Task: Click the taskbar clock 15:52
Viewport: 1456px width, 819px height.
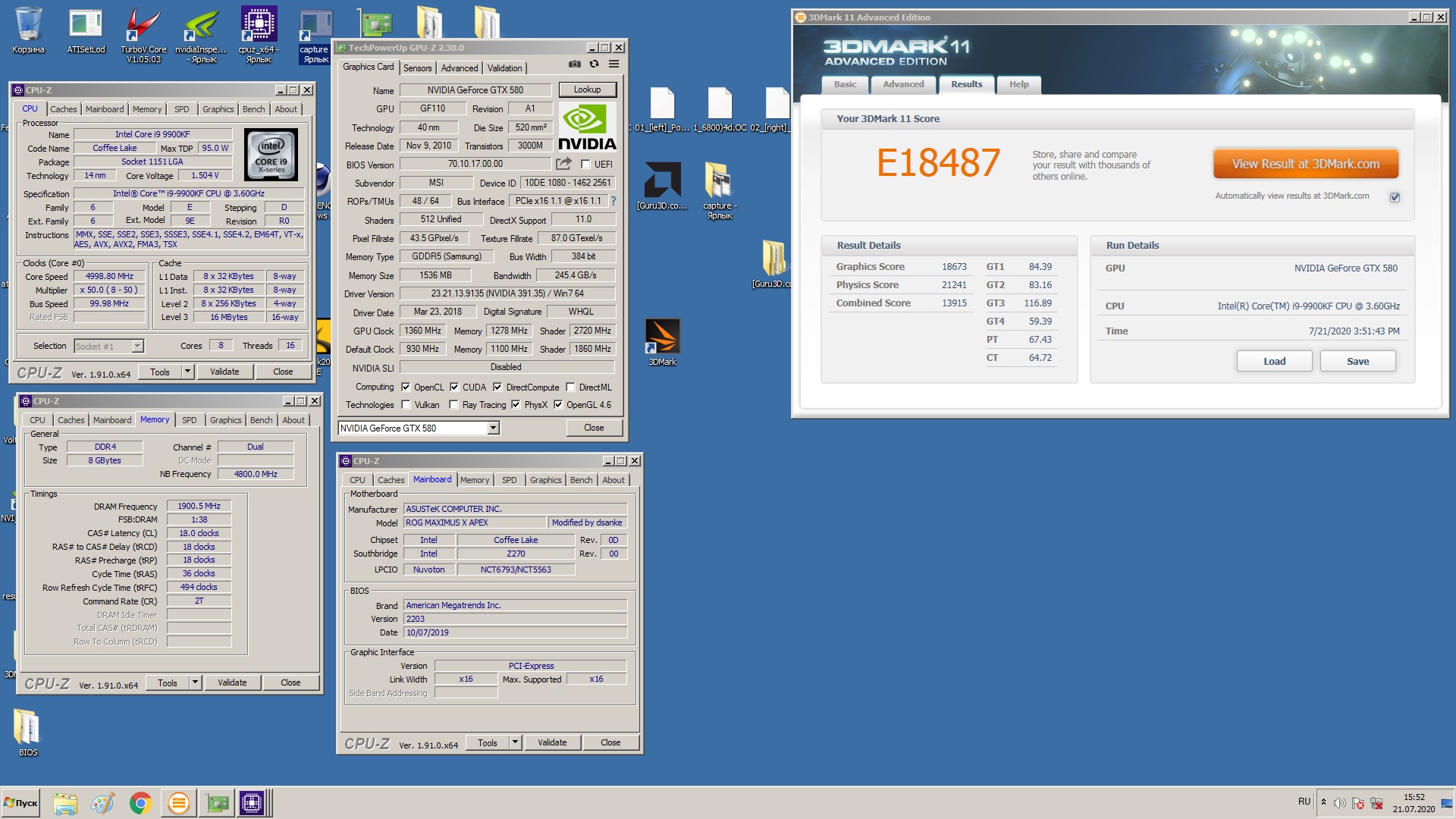Action: tap(1414, 797)
